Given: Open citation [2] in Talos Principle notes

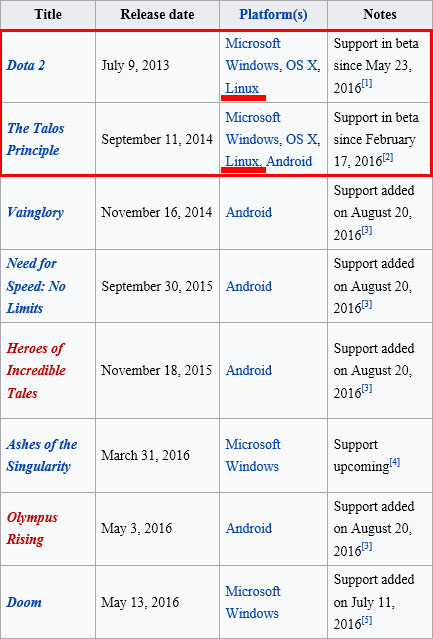Looking at the screenshot, I should (388, 157).
